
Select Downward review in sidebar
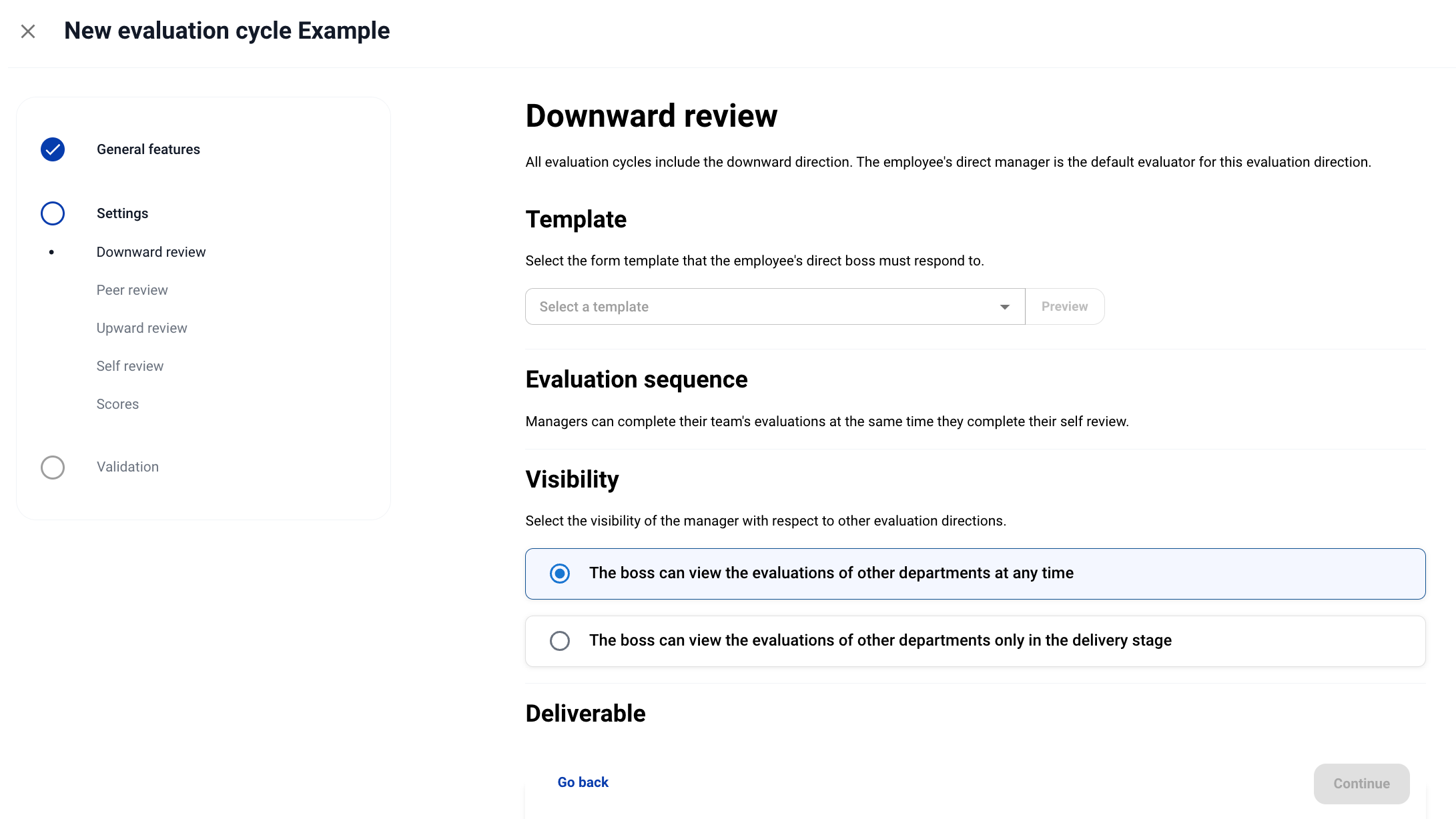[x=151, y=252]
